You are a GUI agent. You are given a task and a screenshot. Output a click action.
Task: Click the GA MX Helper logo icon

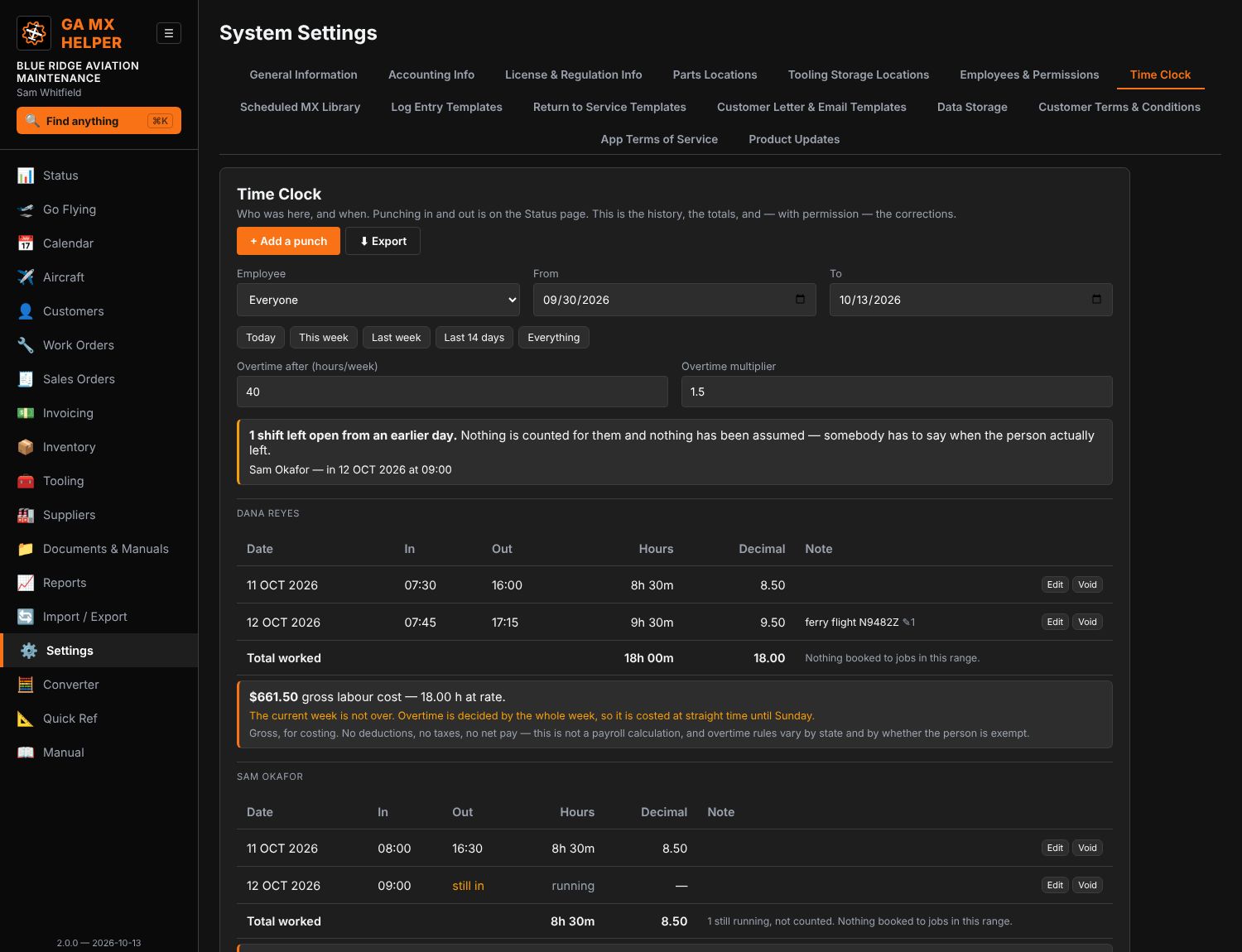34,33
